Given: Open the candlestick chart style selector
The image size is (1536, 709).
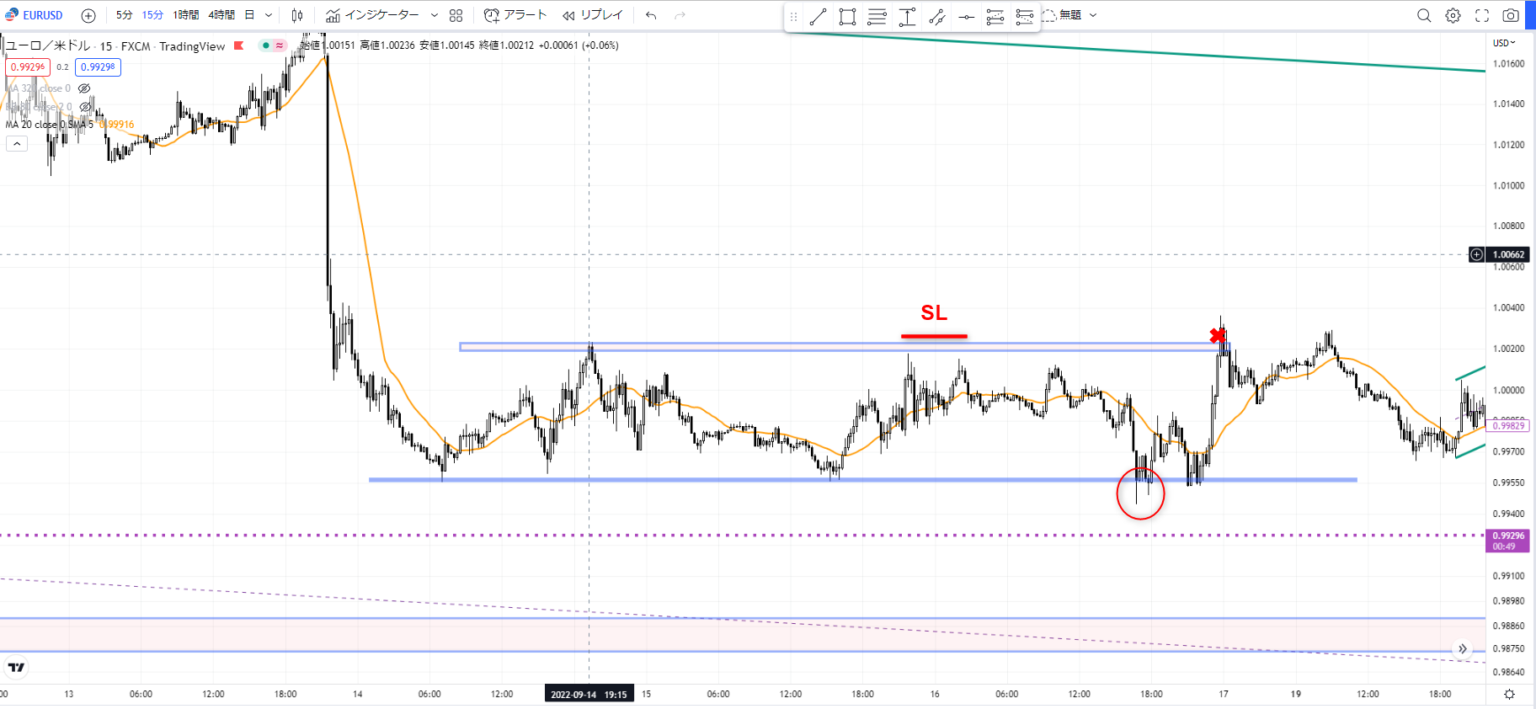Looking at the screenshot, I should (x=298, y=15).
